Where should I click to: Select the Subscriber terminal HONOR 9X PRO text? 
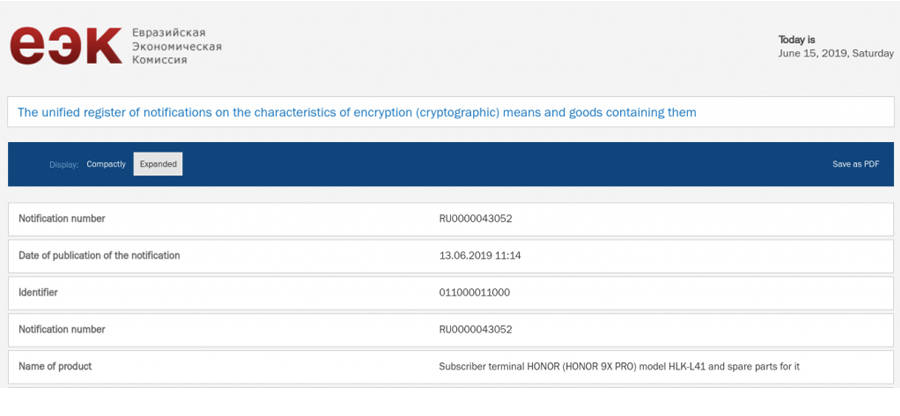[x=619, y=366]
